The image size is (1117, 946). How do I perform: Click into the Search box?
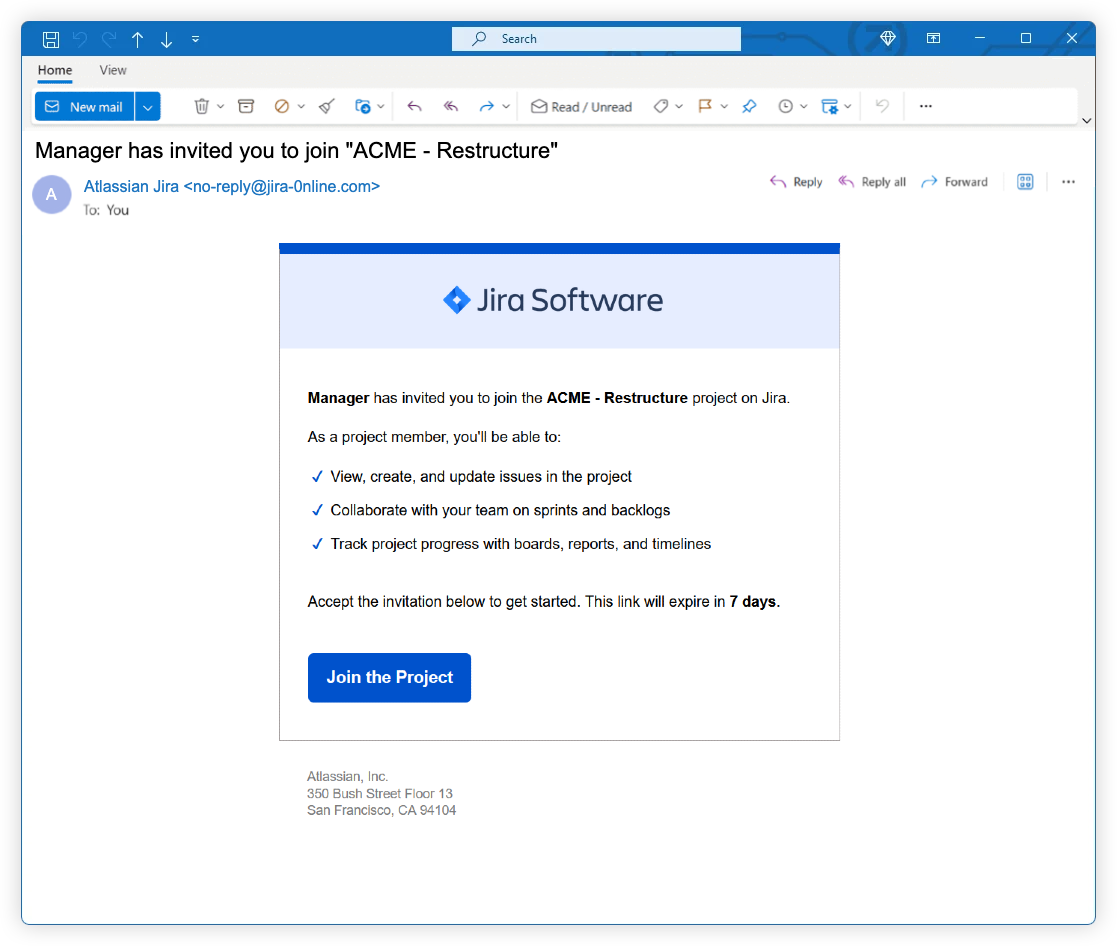[596, 38]
